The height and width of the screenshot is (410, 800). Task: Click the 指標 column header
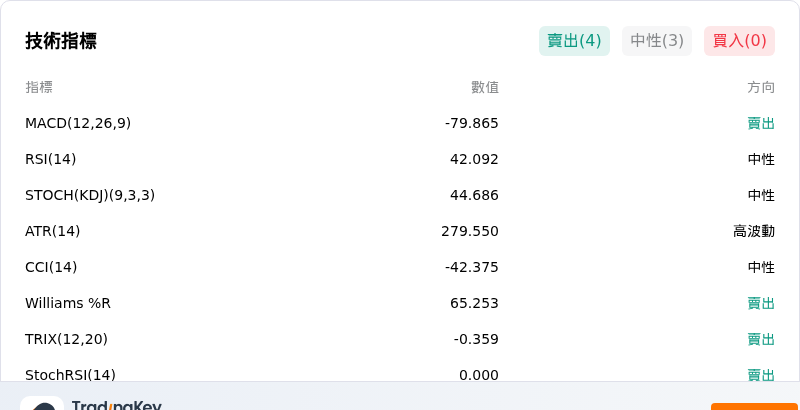39,88
